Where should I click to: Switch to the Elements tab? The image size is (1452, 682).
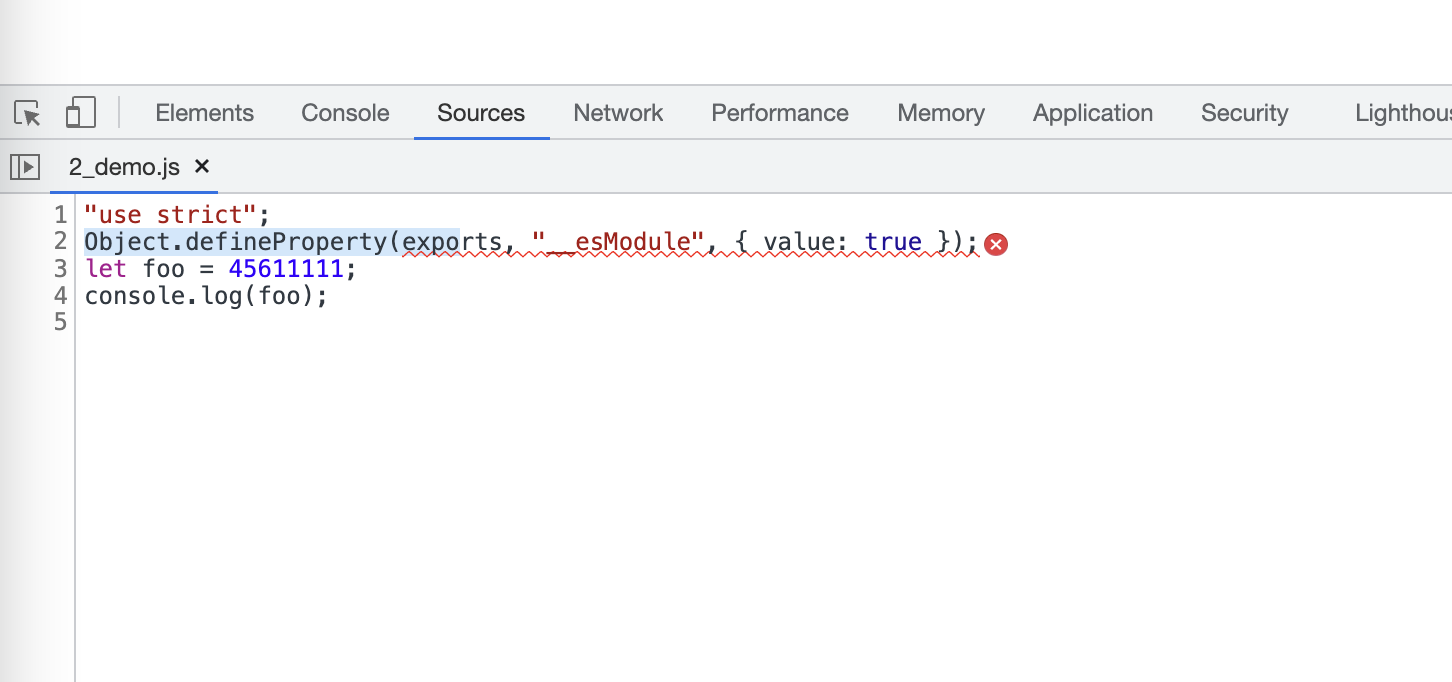(x=205, y=113)
